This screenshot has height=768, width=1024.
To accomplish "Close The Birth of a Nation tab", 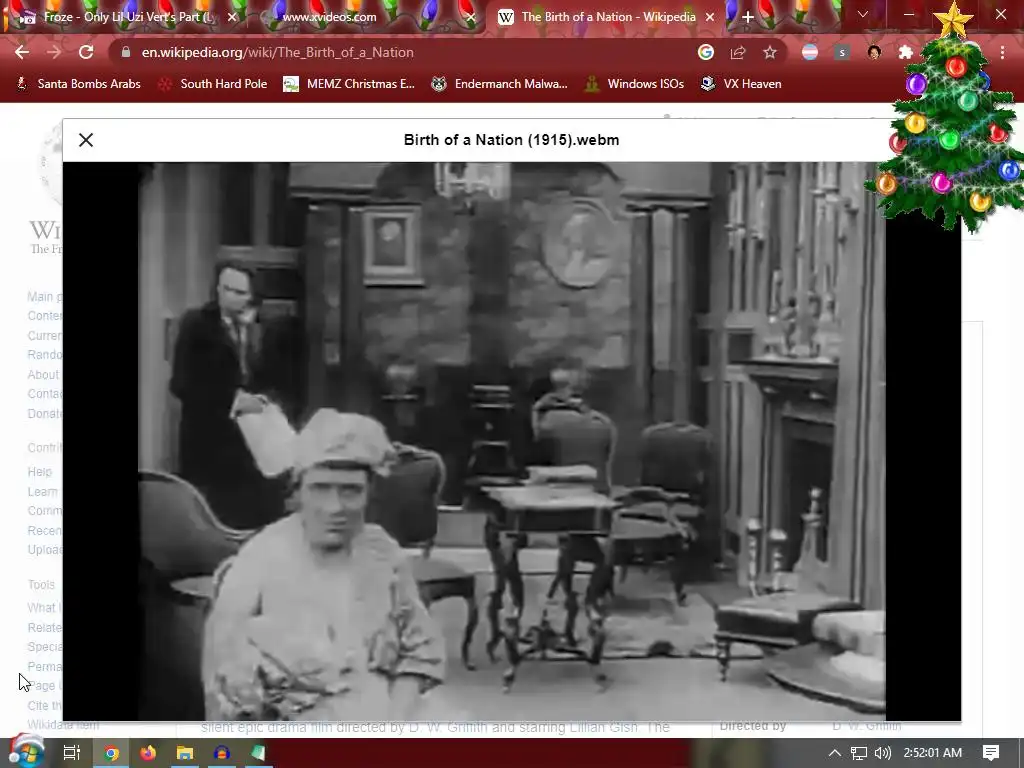I will pos(710,17).
